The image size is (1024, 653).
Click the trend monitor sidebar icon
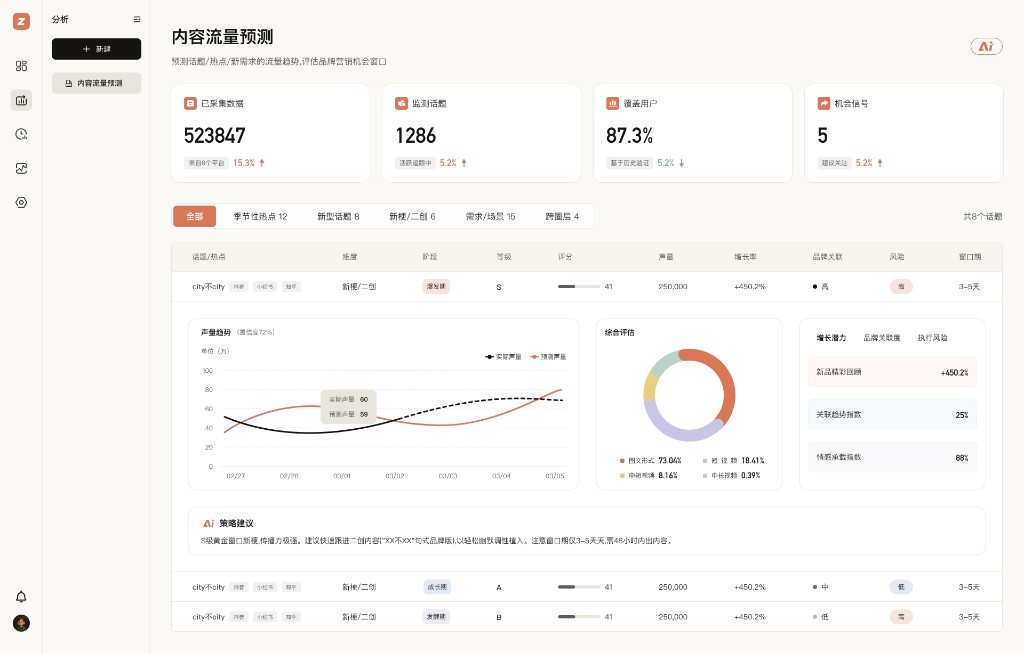click(x=21, y=168)
